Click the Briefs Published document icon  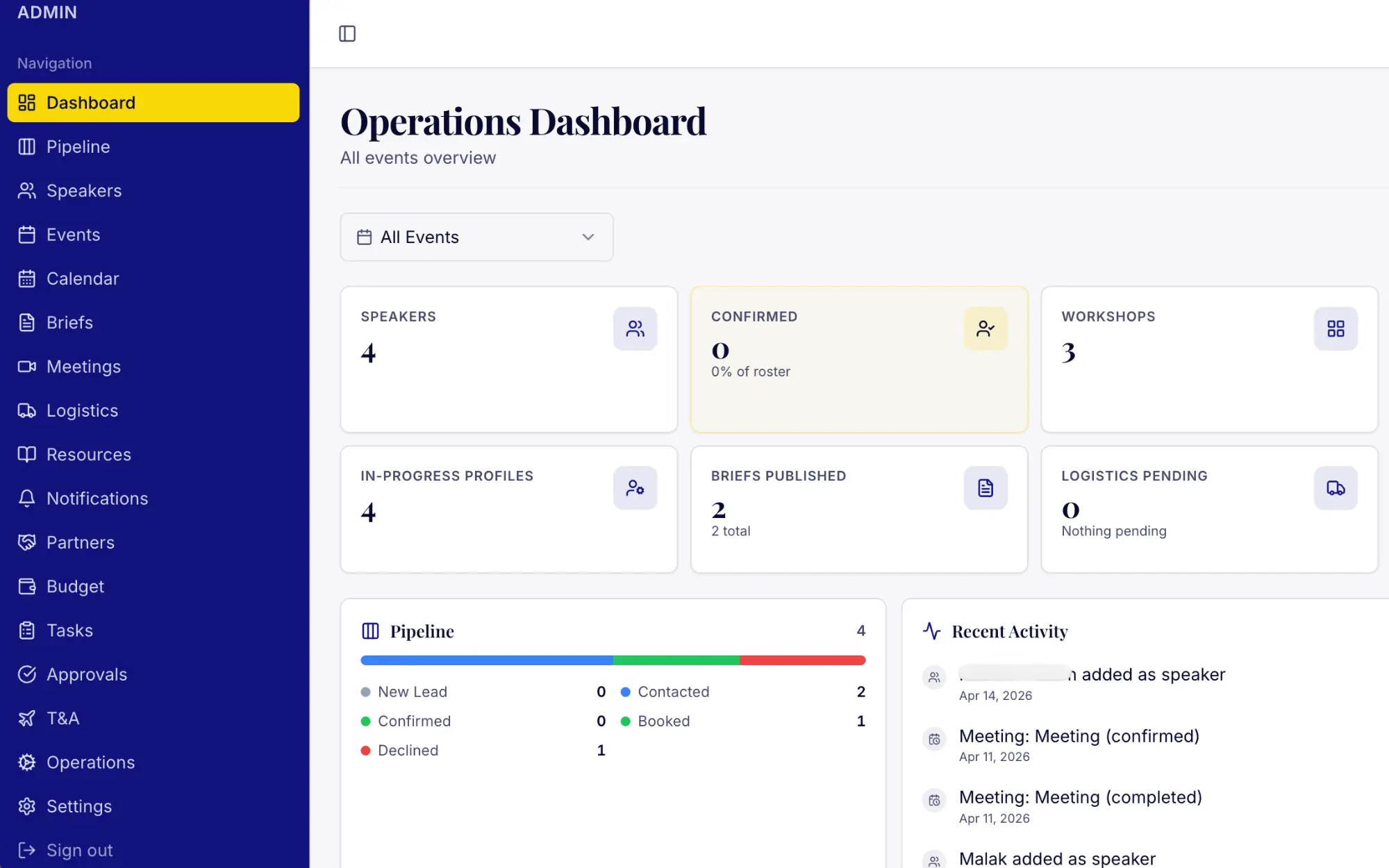click(985, 487)
